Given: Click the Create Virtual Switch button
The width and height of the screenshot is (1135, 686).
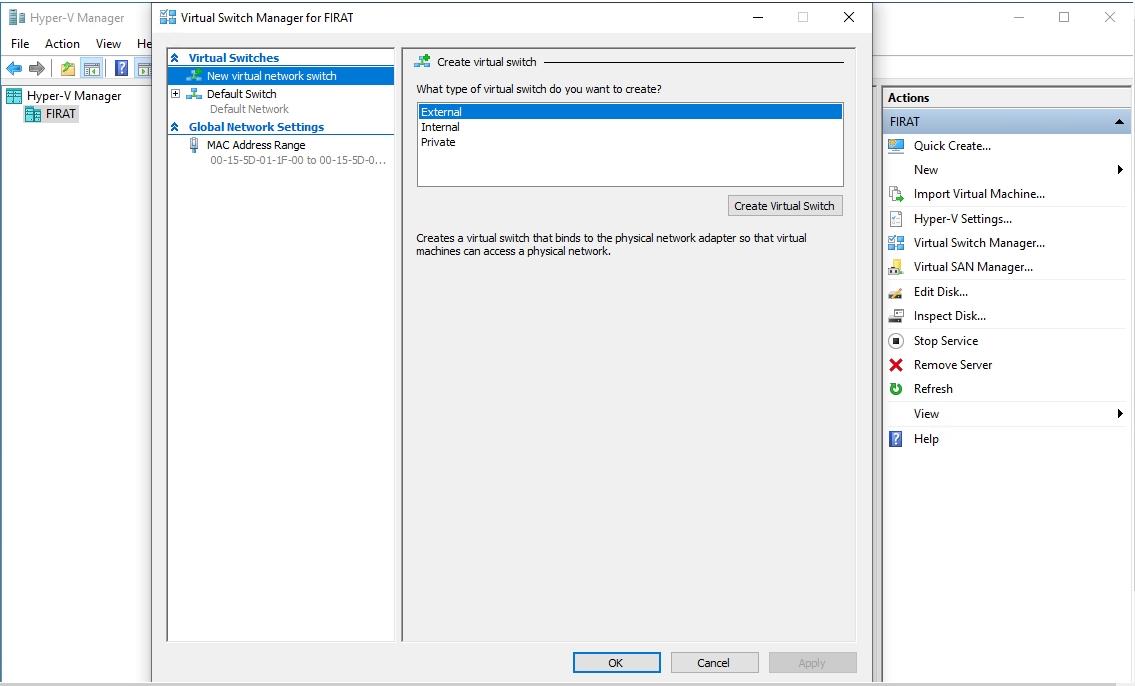Looking at the screenshot, I should click(x=785, y=206).
